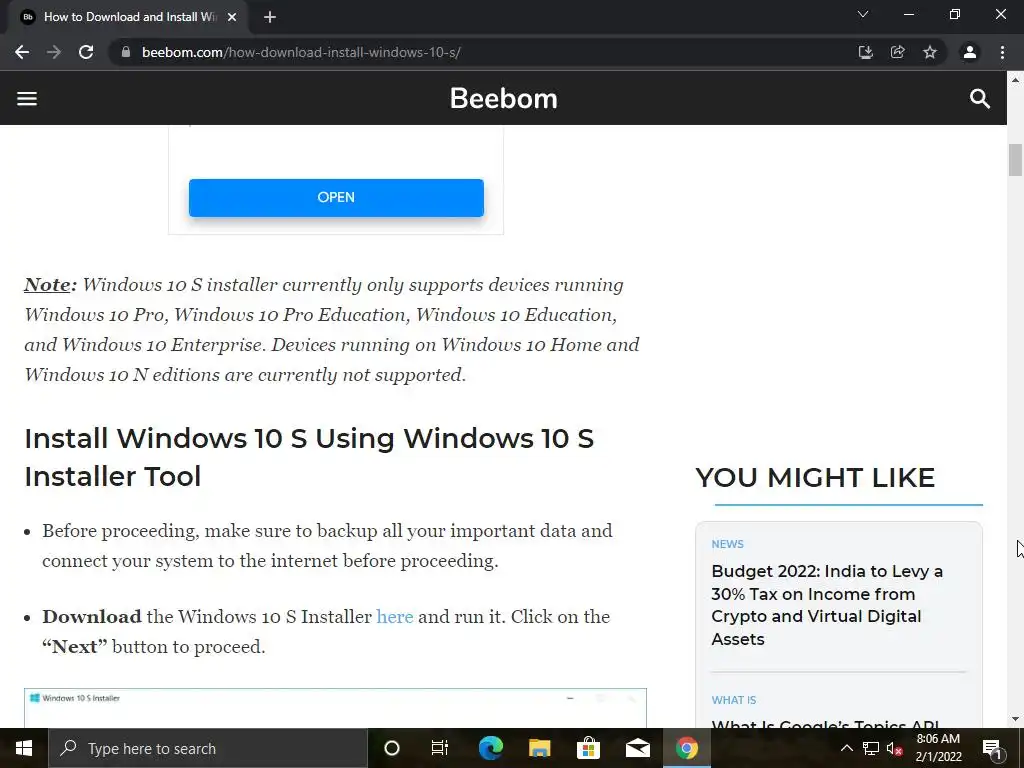Click the muted volume tray icon
This screenshot has width=1024, height=768.
click(x=895, y=748)
